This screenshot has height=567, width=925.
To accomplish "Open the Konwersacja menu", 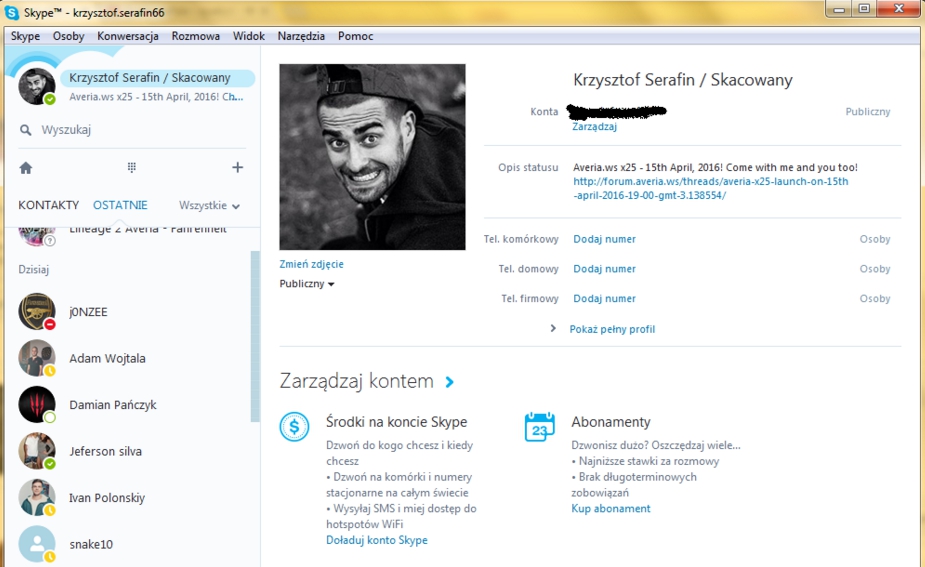I will [x=128, y=36].
